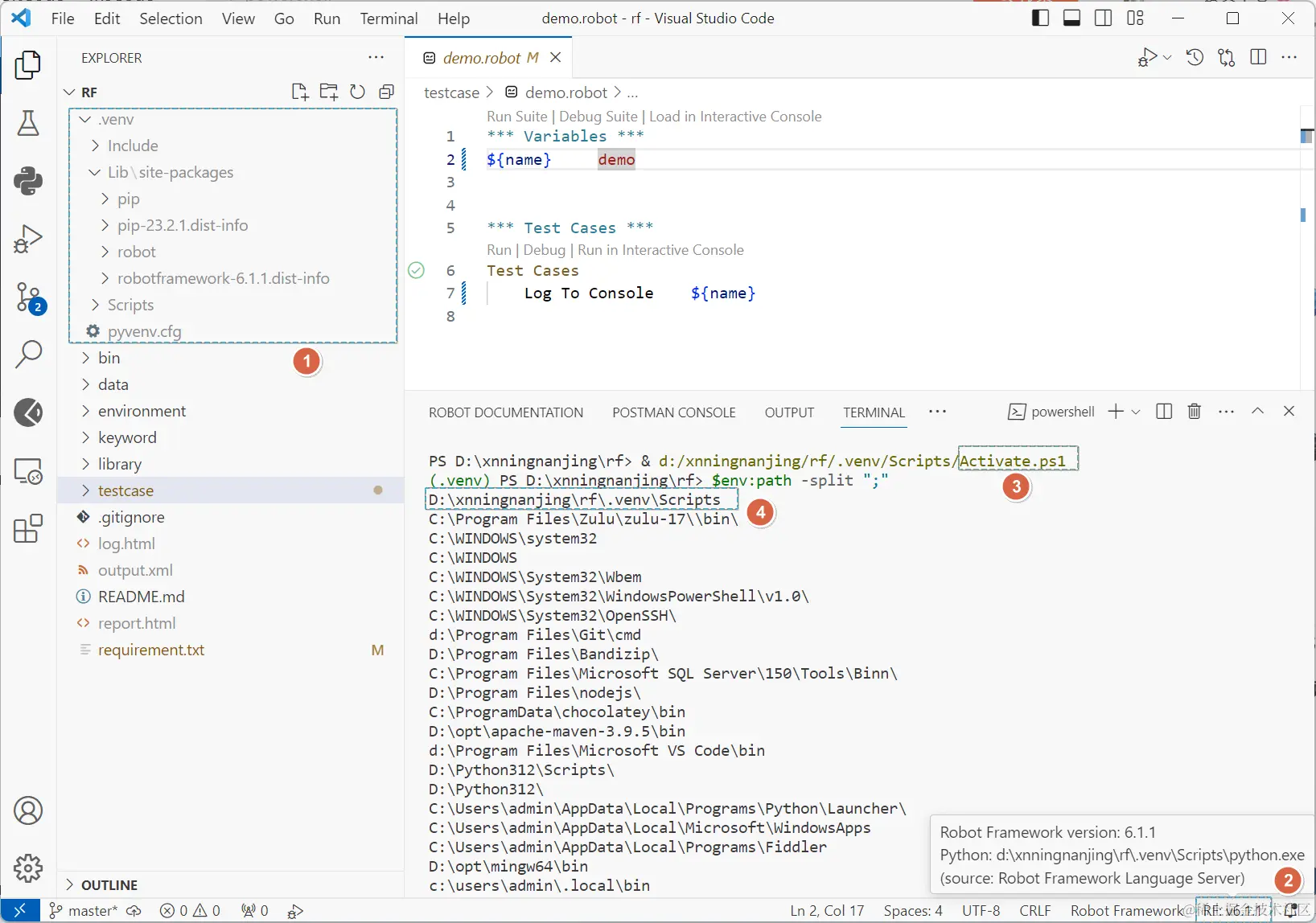
Task: Collapse all folders in explorer
Action: click(387, 92)
